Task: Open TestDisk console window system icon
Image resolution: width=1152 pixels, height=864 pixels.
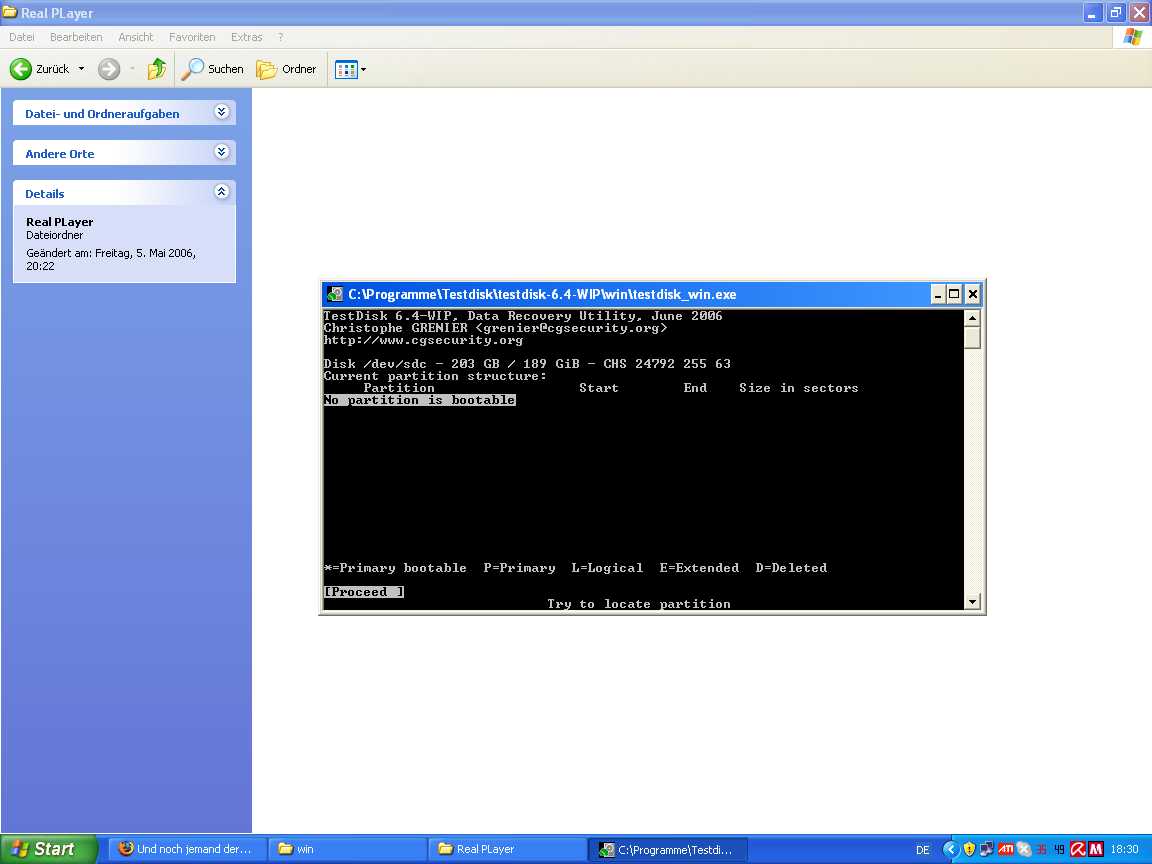Action: (x=335, y=294)
